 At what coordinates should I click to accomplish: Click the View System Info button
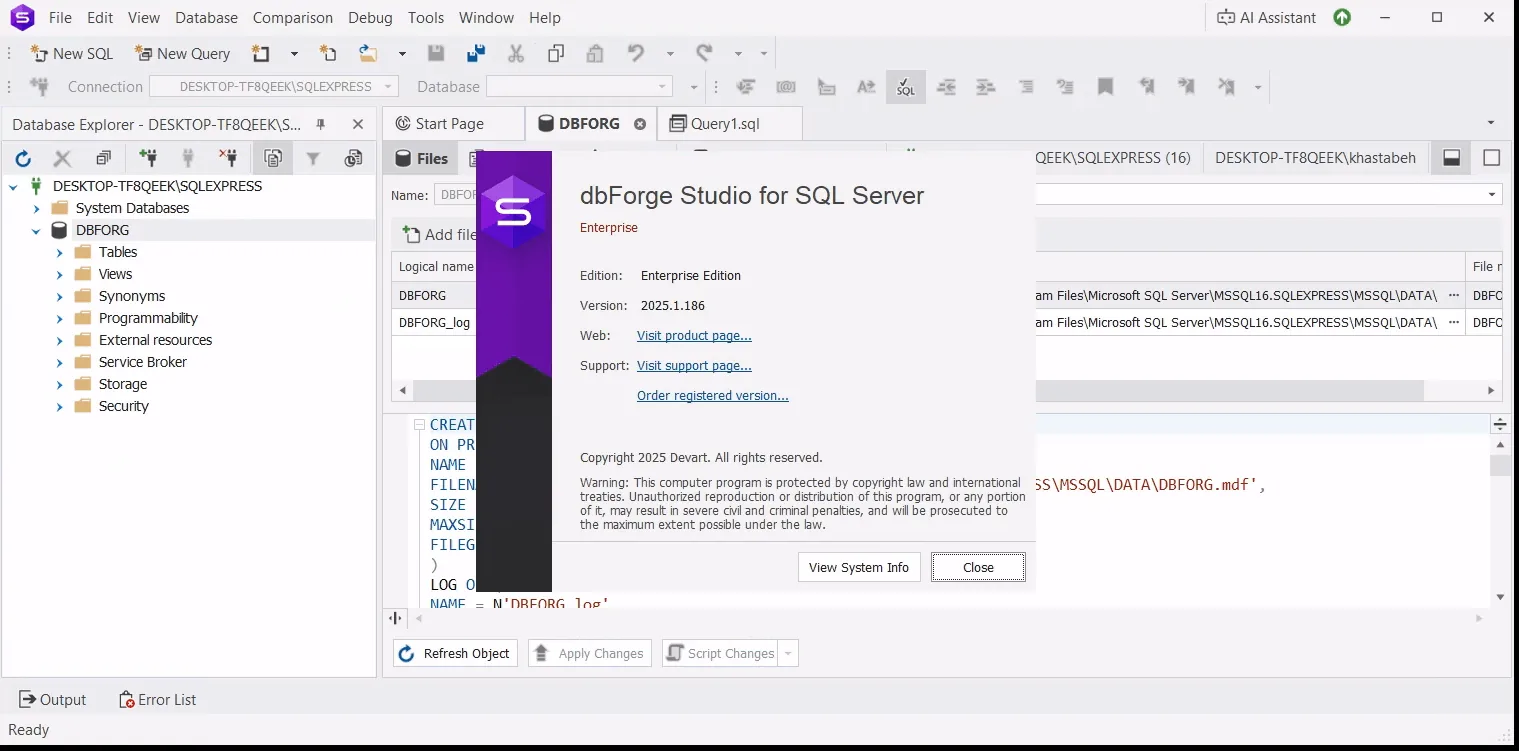click(x=859, y=567)
